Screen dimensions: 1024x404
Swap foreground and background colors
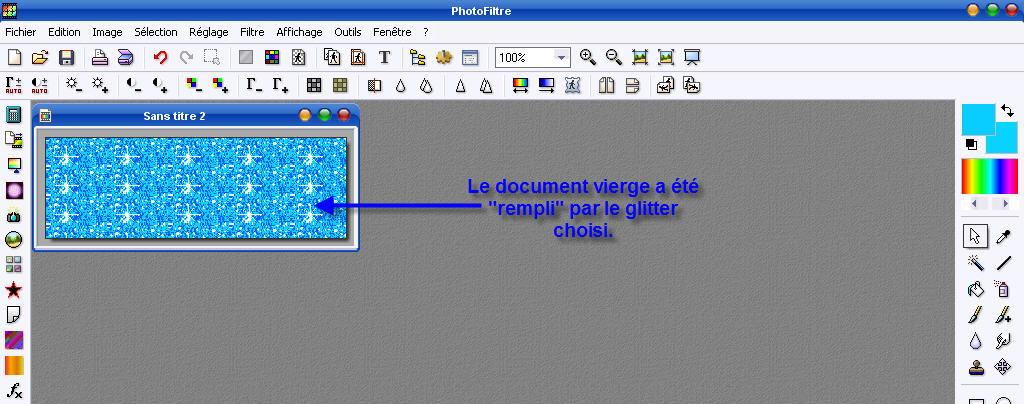[x=1007, y=111]
